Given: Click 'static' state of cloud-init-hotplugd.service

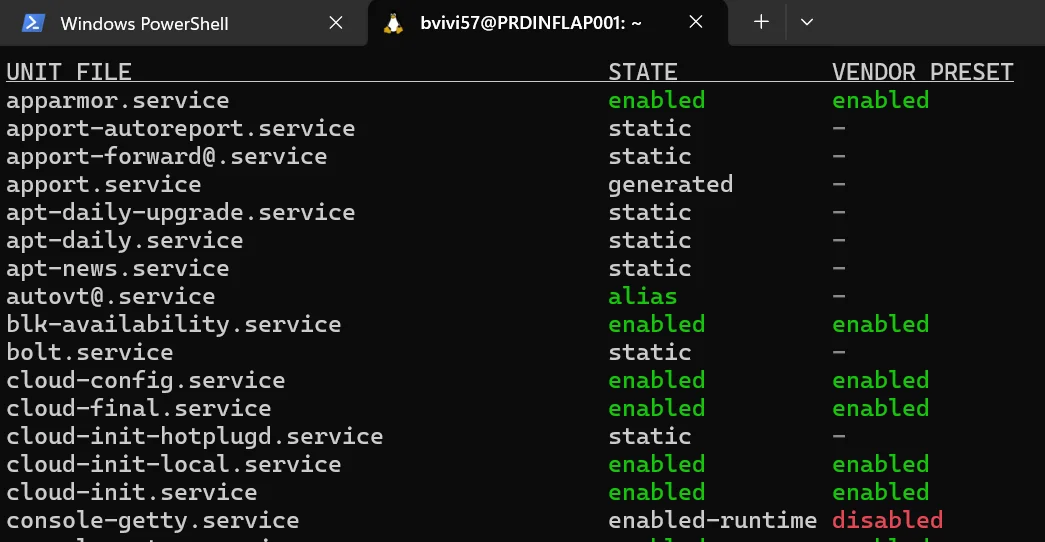Looking at the screenshot, I should [x=650, y=437].
